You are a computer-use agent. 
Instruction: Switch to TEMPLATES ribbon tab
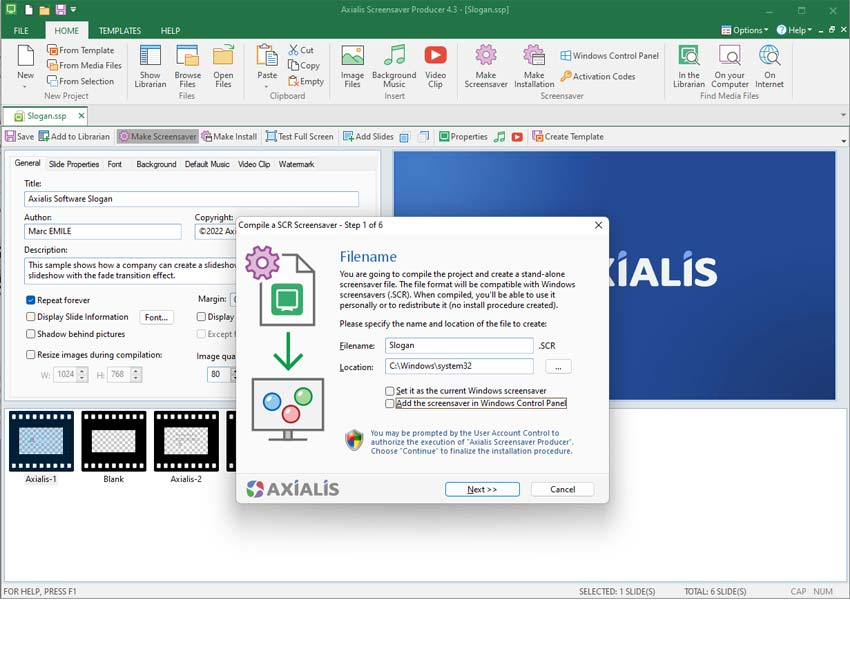click(119, 30)
